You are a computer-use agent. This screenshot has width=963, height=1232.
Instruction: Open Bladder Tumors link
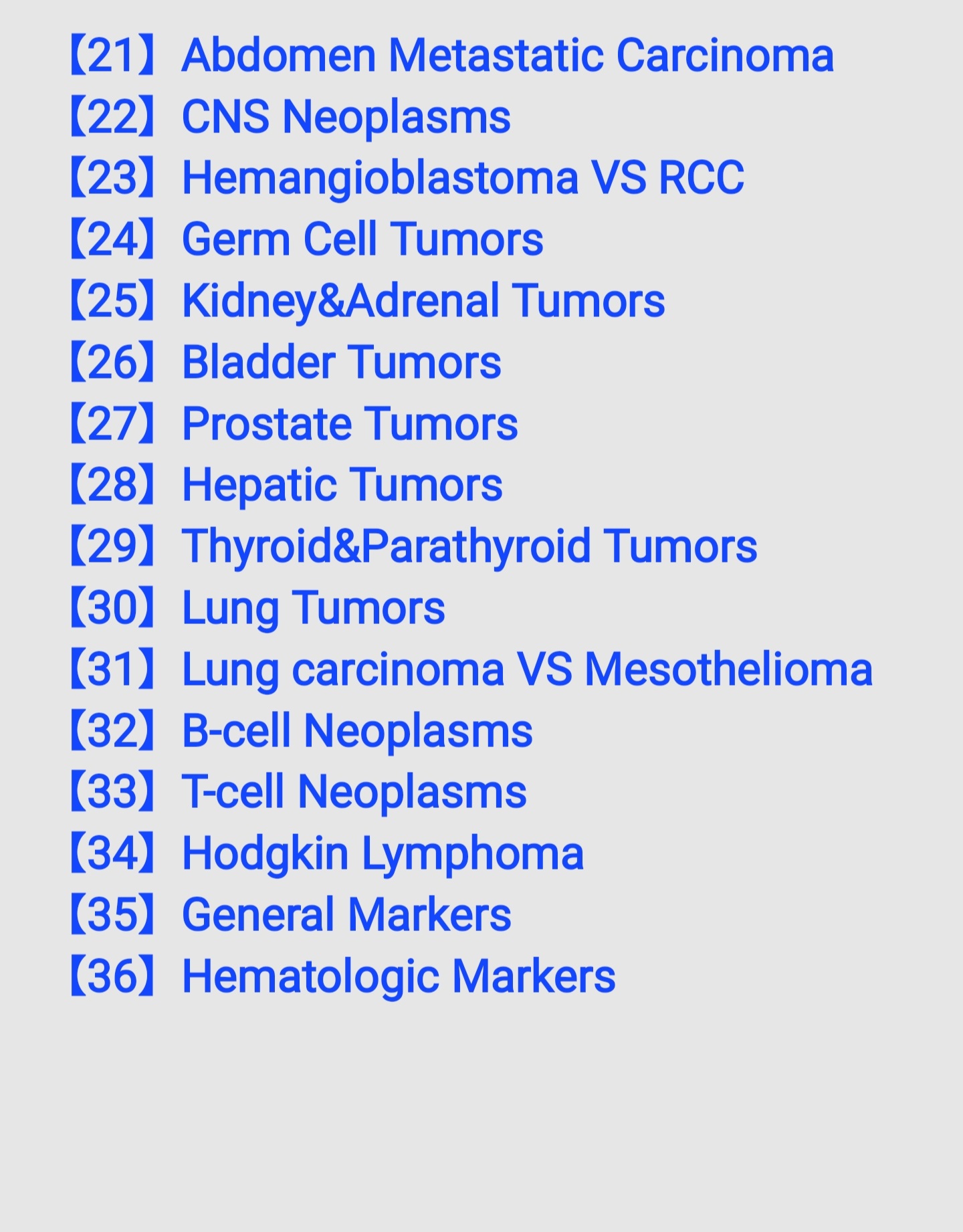coord(341,363)
